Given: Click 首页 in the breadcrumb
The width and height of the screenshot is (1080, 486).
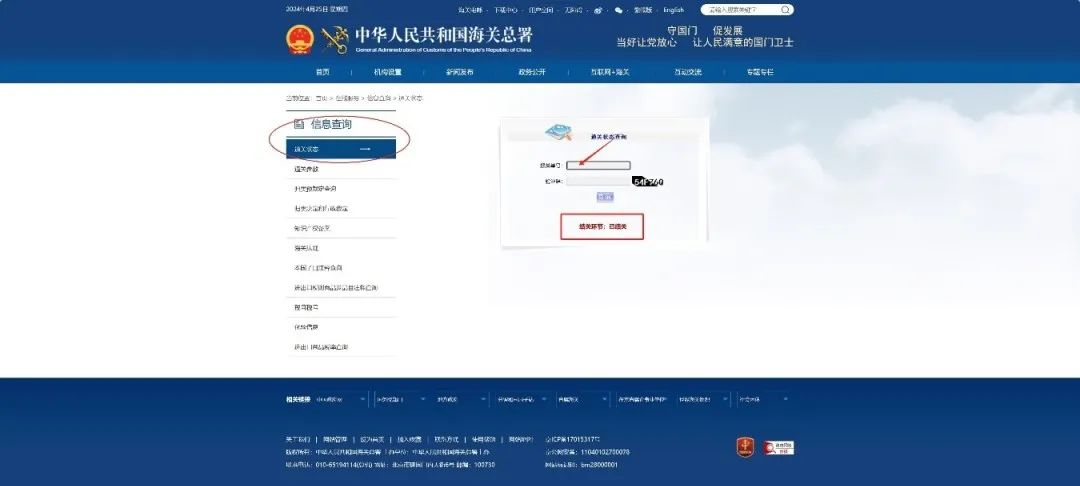Looking at the screenshot, I should pyautogui.click(x=322, y=98).
